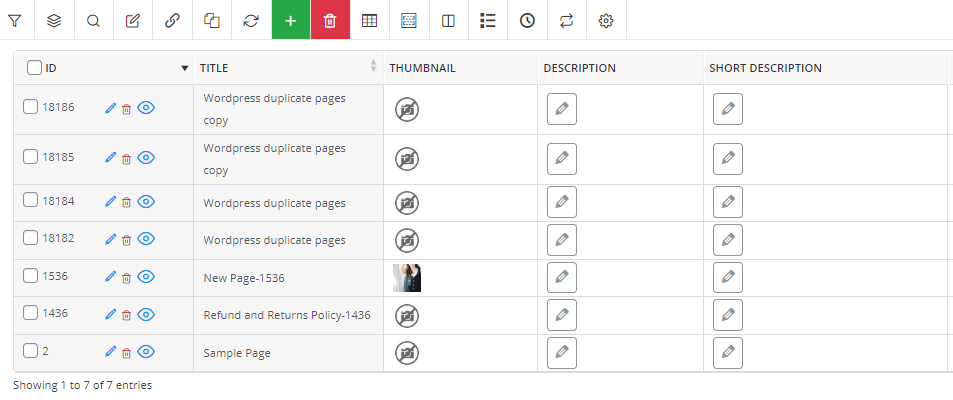Sort by the TITLE column arrows
Image resolution: width=953 pixels, height=400 pixels.
pyautogui.click(x=373, y=66)
